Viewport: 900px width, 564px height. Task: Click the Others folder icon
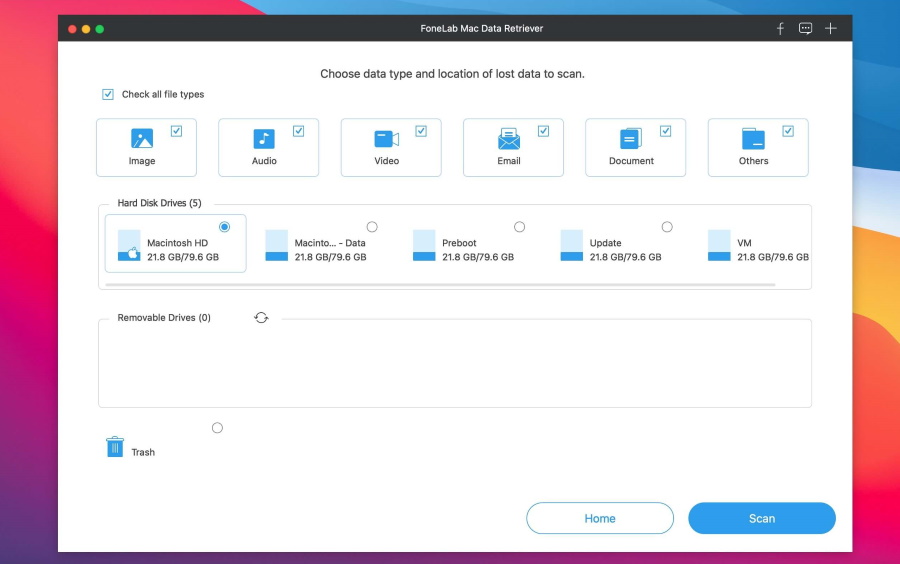pyautogui.click(x=753, y=139)
